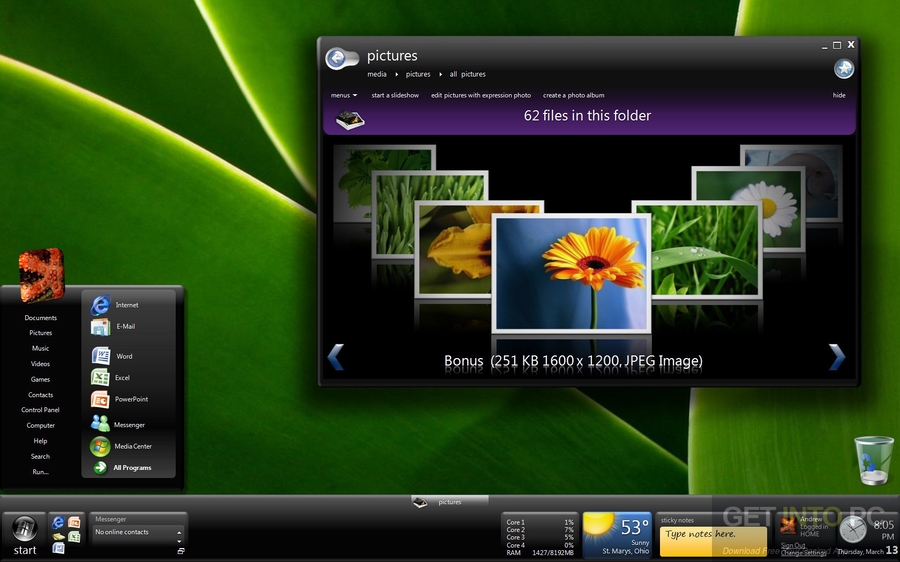Open Media Center from start menu
Viewport: 900px width, 562px height.
click(121, 446)
